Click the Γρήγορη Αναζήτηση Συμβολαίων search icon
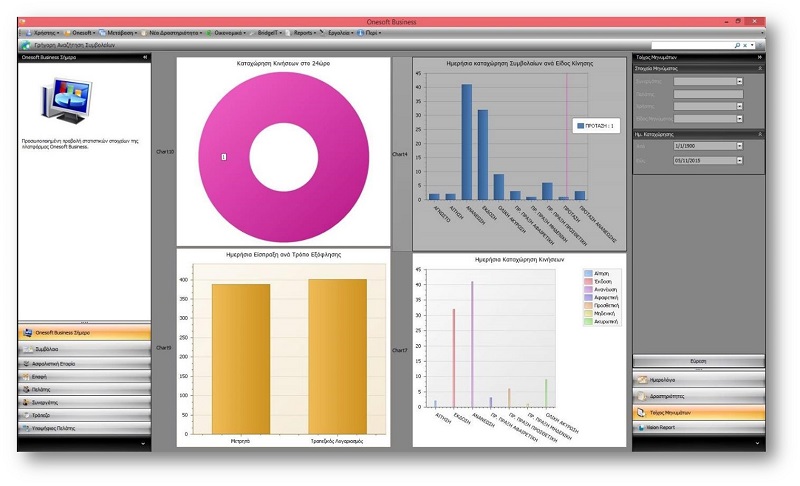The image size is (800, 486). point(24,45)
